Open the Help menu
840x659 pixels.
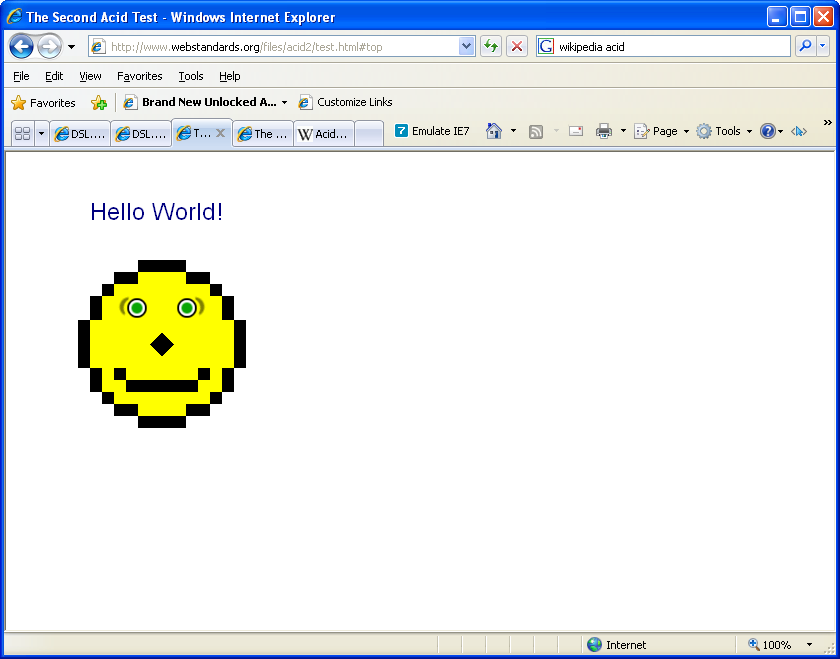(229, 76)
